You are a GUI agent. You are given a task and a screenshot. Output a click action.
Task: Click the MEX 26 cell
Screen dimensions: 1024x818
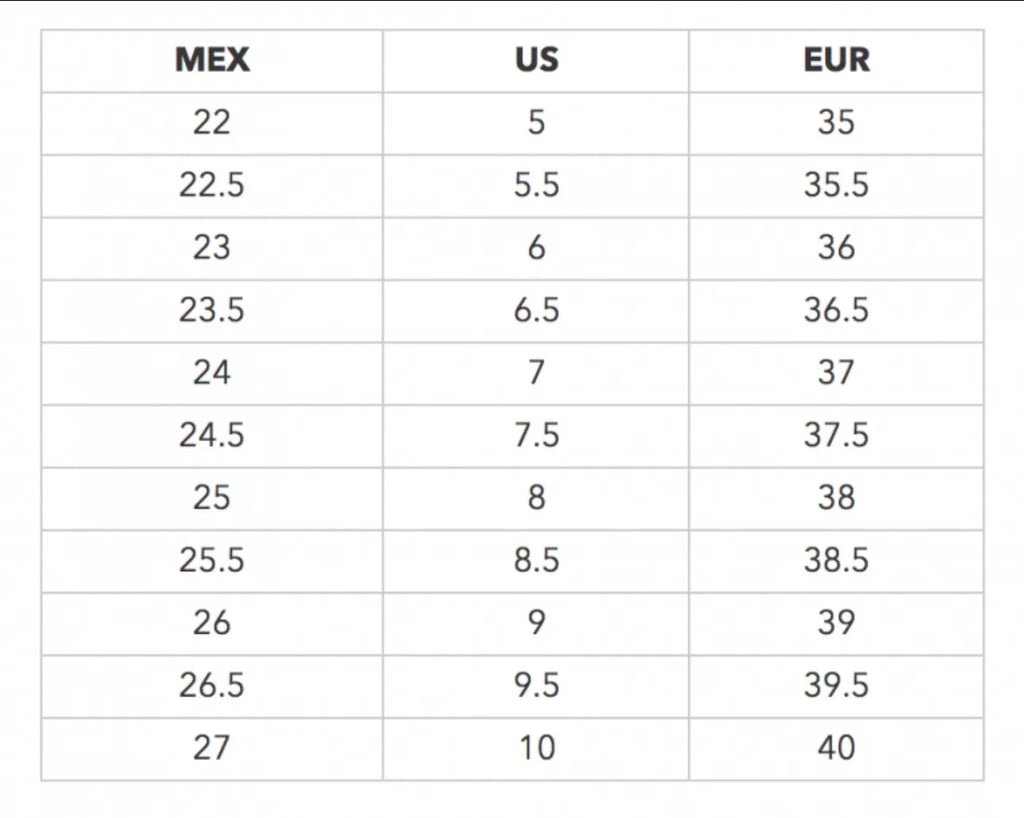212,624
